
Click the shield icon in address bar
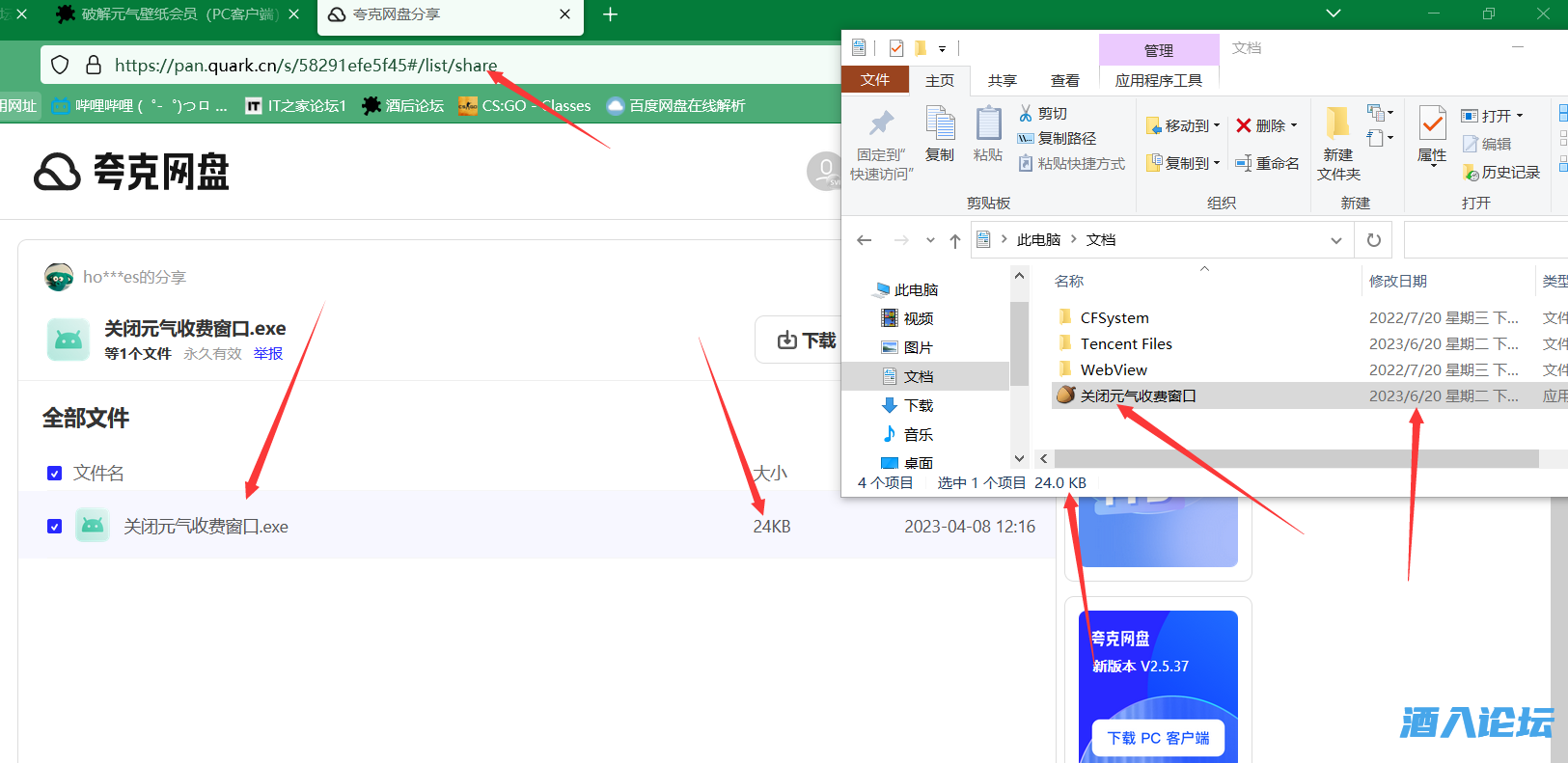point(60,65)
